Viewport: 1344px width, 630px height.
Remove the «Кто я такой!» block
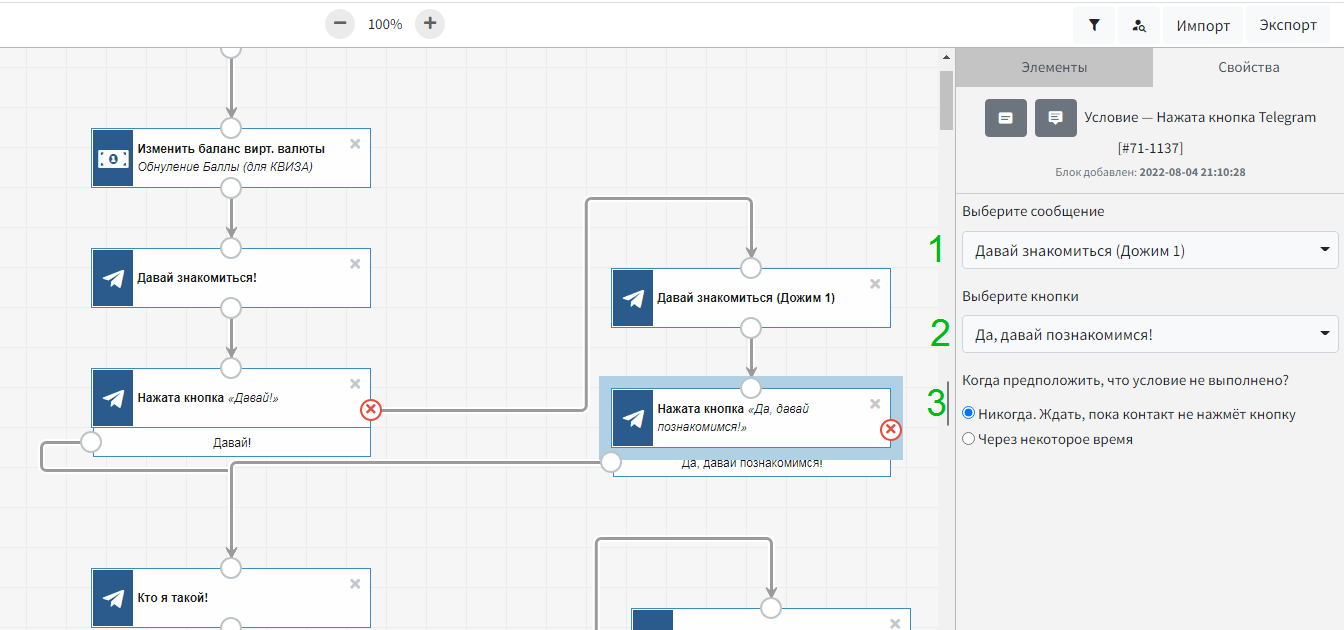[x=355, y=584]
